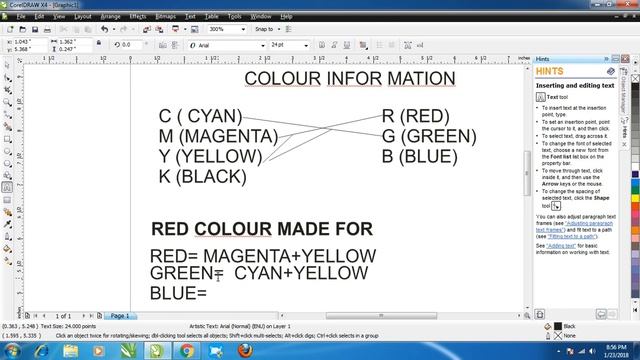Pick the yellow palette swatch
The width and height of the screenshot is (640, 360).
click(x=636, y=198)
